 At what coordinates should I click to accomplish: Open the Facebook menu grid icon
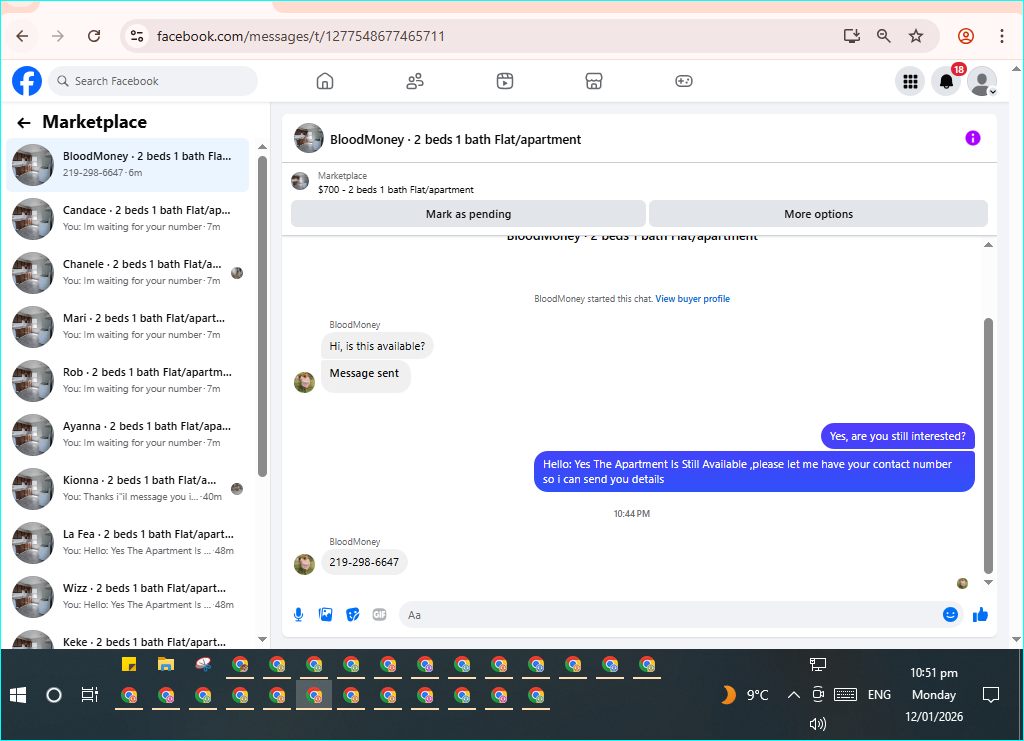910,82
